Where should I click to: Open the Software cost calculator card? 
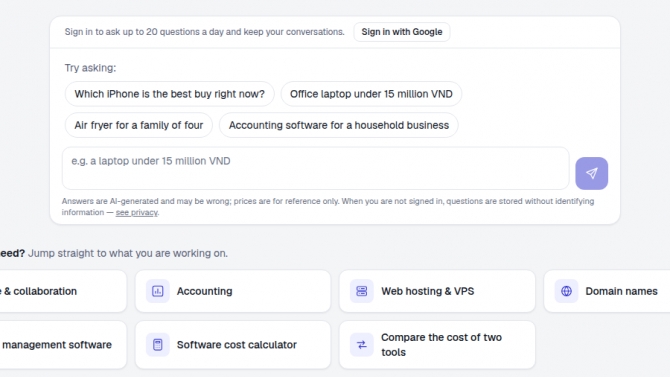click(233, 345)
